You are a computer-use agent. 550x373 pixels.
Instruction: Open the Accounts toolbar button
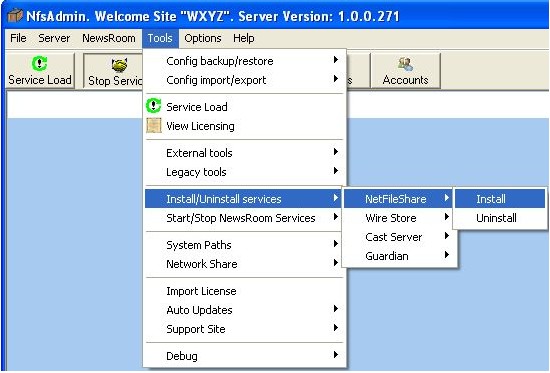pos(405,71)
